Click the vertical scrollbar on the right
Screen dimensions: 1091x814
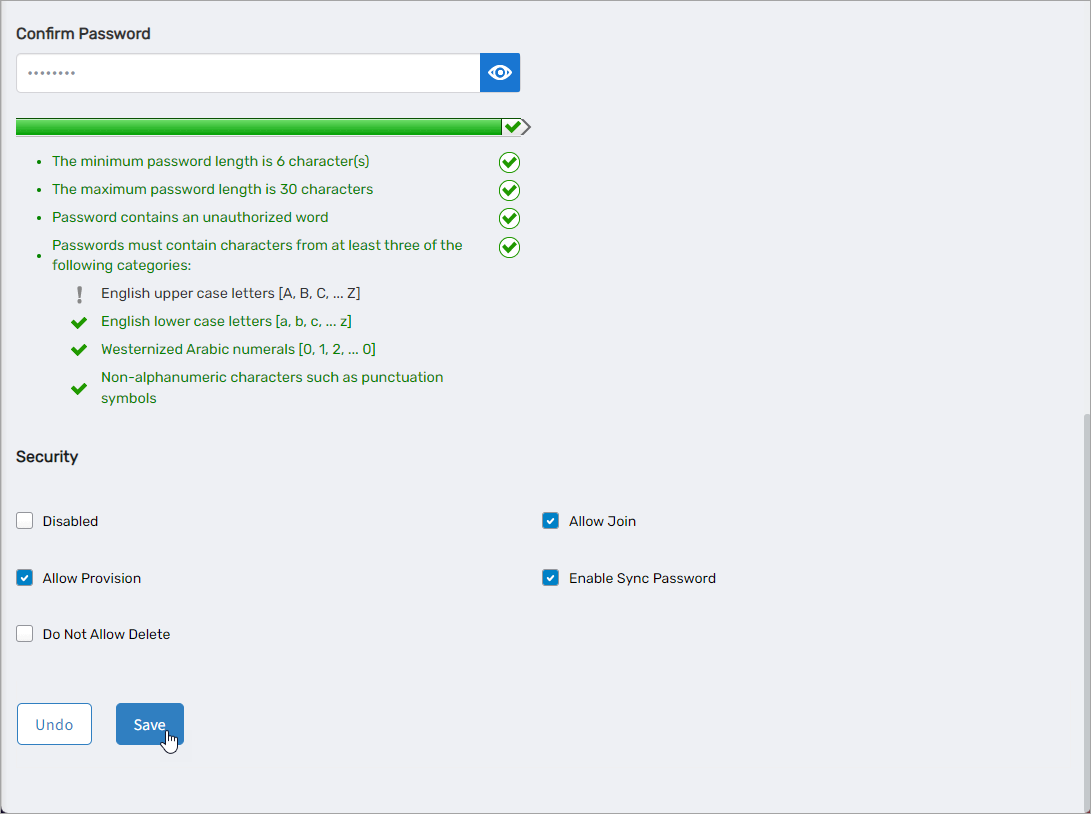point(1085,600)
